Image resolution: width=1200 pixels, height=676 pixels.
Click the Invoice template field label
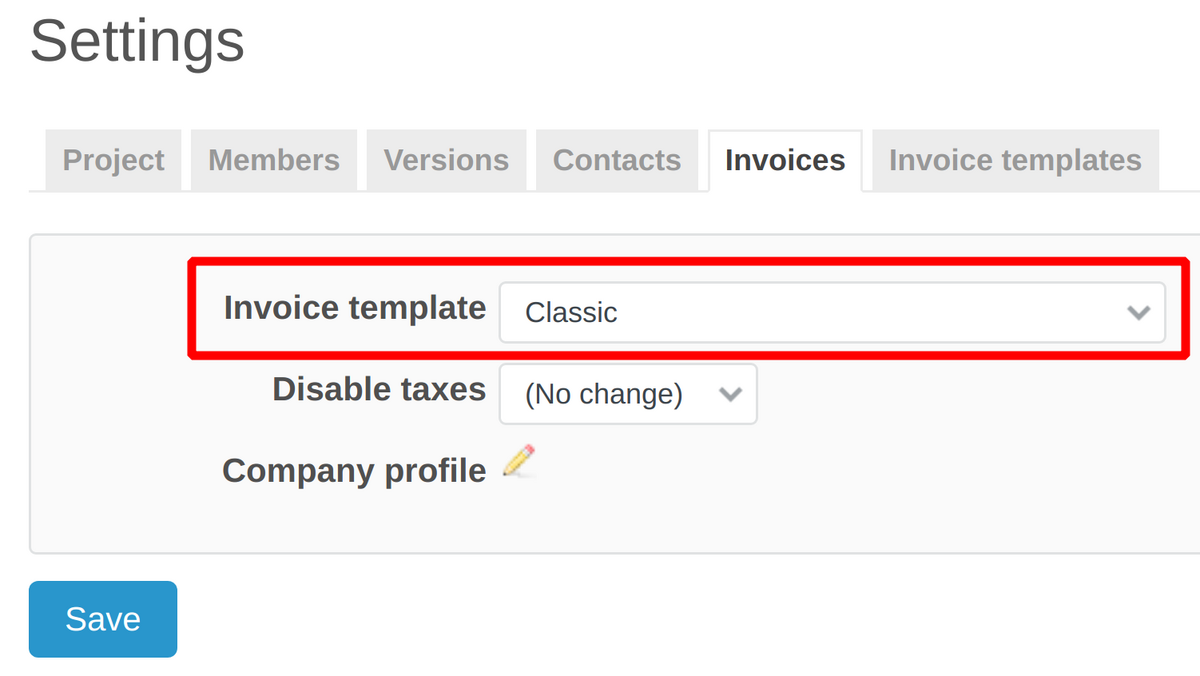[355, 308]
